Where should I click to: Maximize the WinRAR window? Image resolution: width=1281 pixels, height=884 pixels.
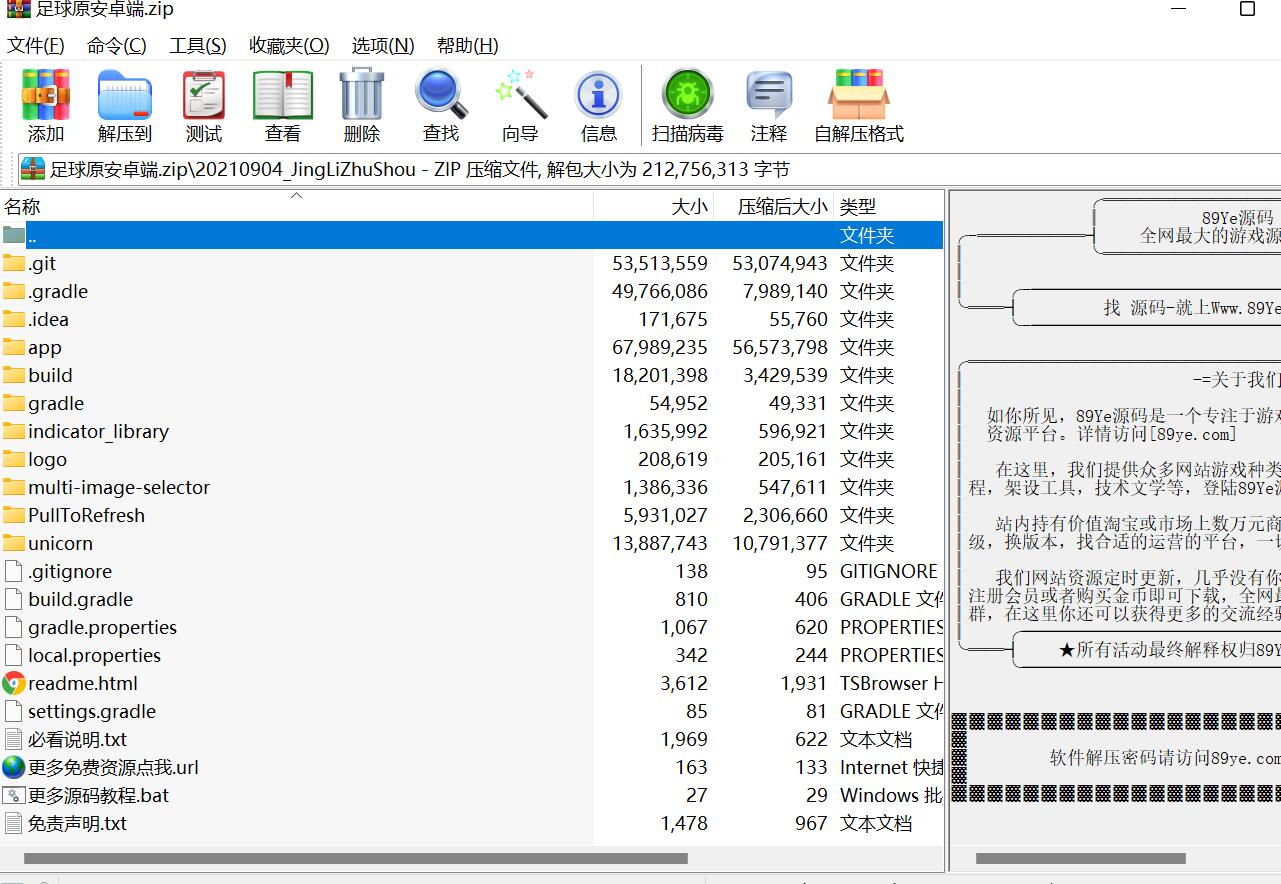1247,9
